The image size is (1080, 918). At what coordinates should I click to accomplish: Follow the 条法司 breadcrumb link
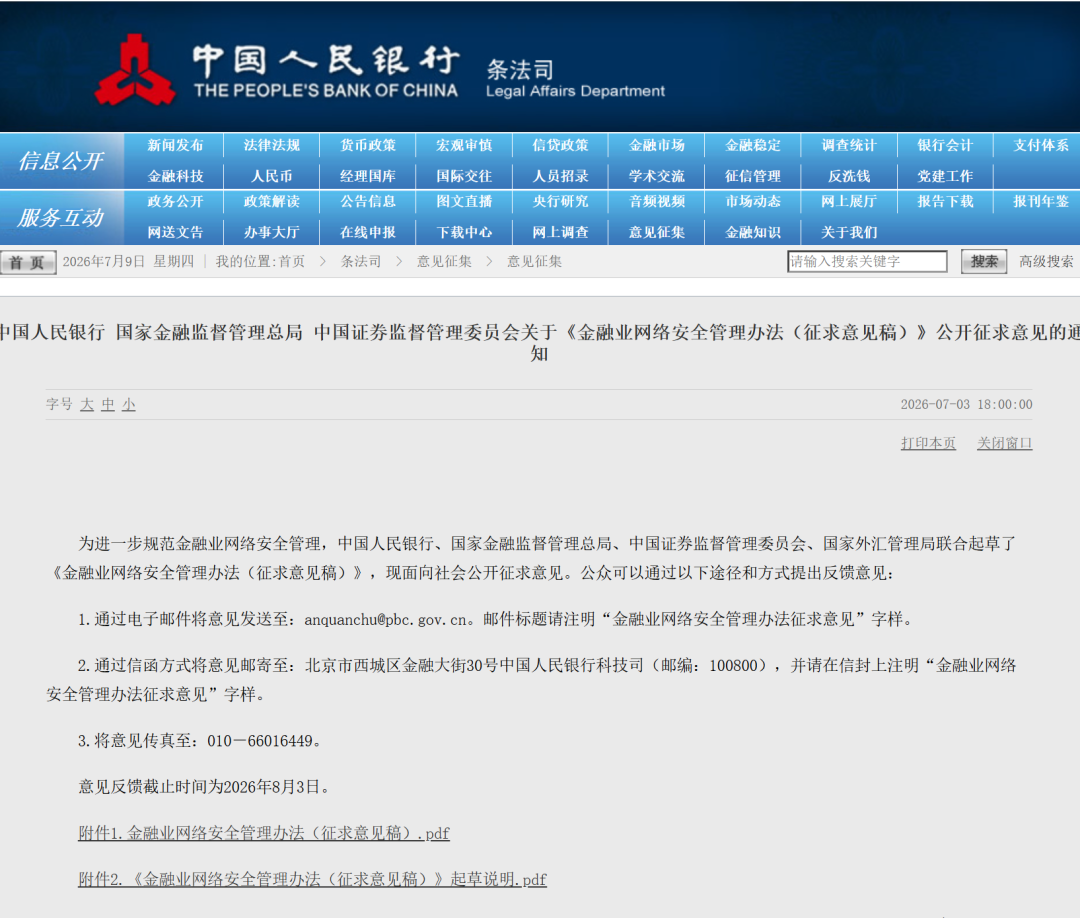pos(361,262)
